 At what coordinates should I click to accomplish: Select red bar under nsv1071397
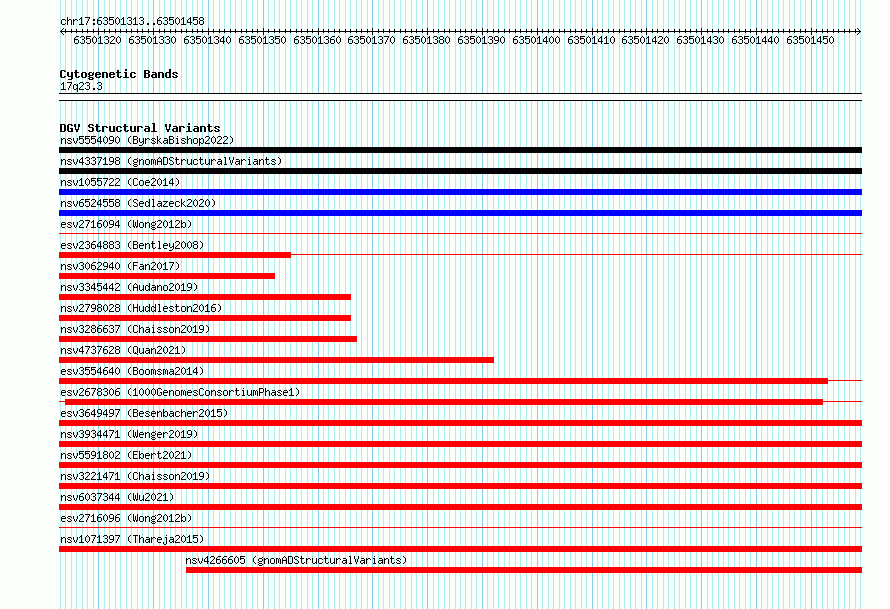point(460,549)
